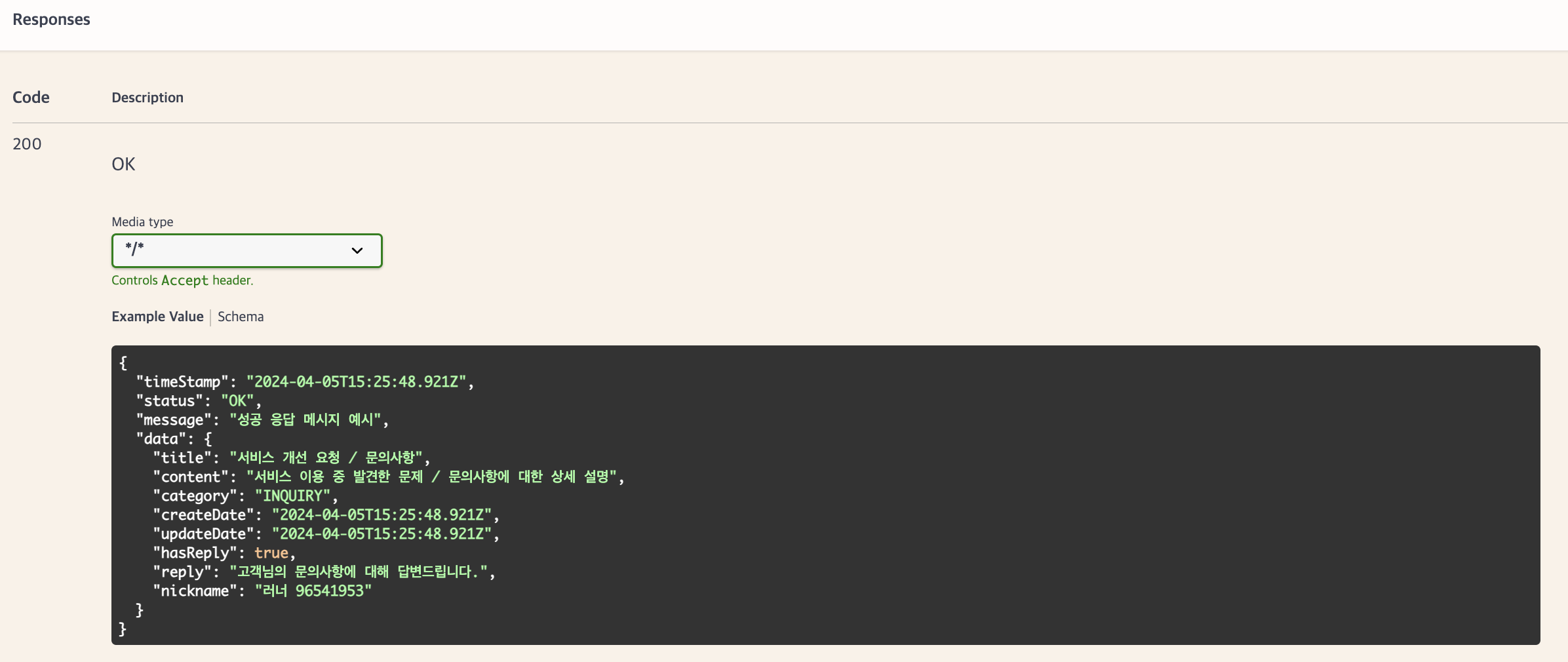1568x662 pixels.
Task: Click the nickname value 러너 96541953
Action: 313,591
